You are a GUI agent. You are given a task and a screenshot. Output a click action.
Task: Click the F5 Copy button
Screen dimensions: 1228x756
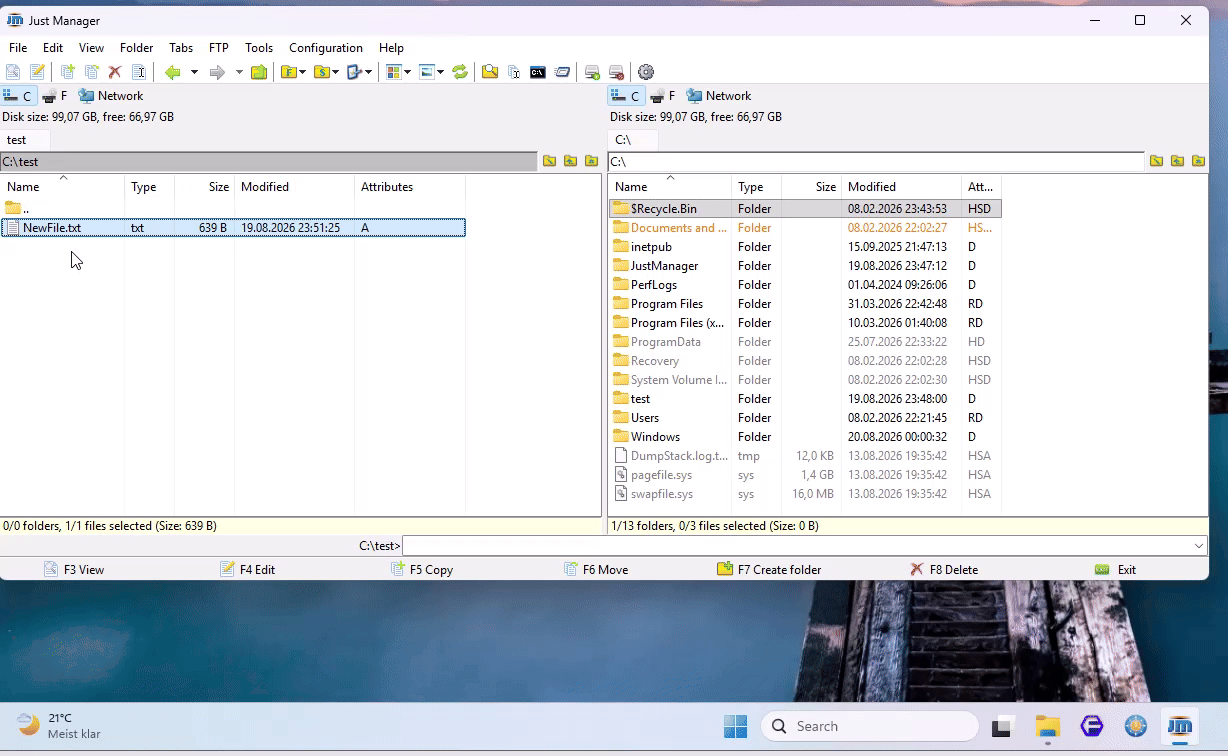click(x=423, y=570)
